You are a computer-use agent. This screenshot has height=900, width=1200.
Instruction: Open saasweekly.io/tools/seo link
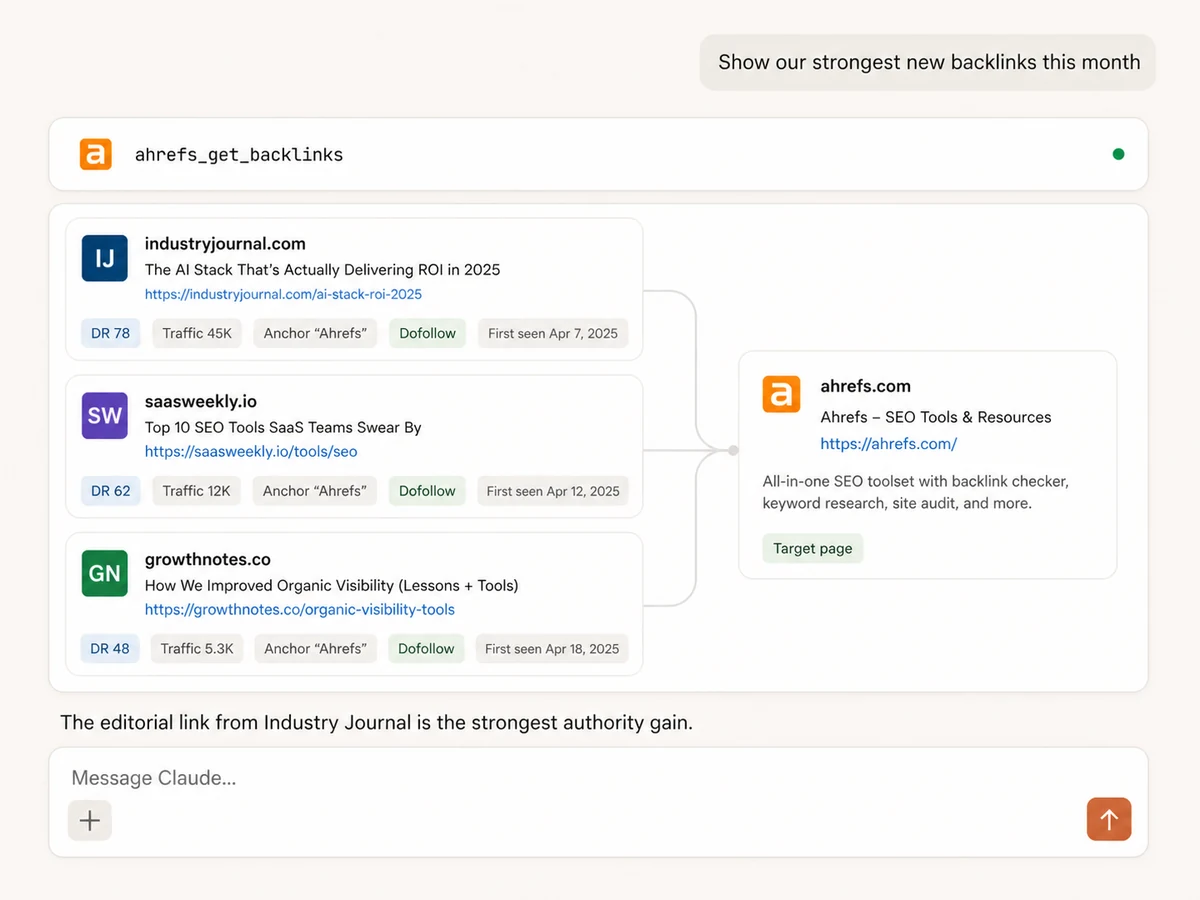pos(251,451)
